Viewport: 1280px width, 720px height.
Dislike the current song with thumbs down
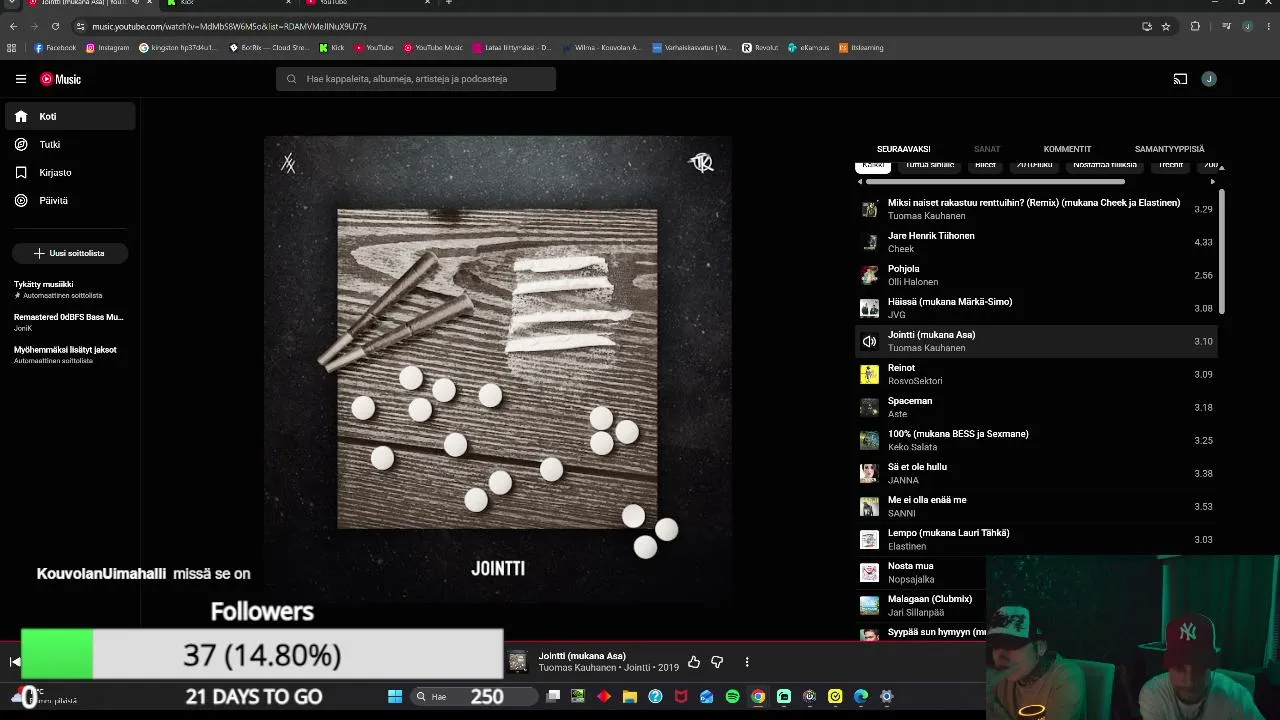(717, 662)
